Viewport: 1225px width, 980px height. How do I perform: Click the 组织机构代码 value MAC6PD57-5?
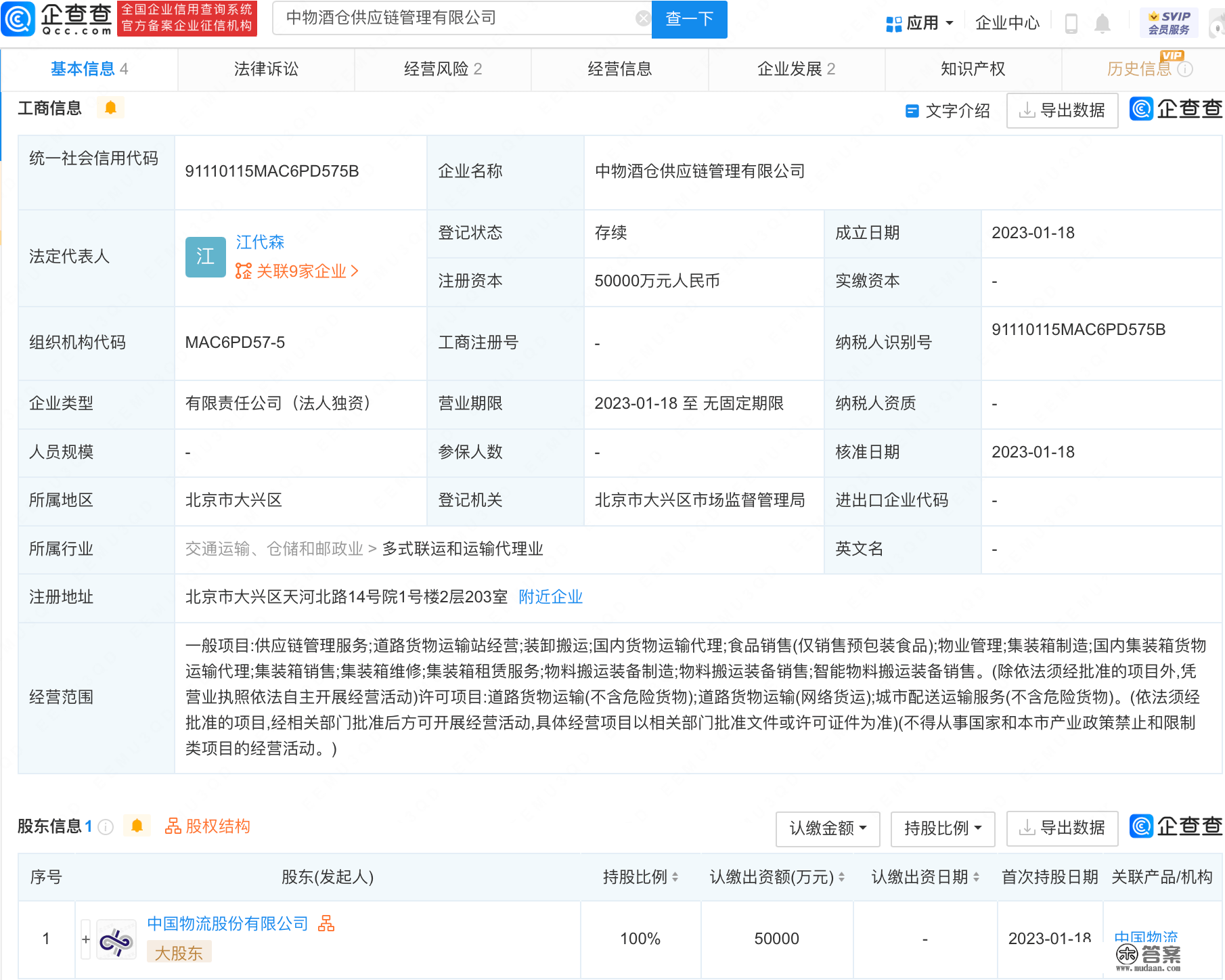[235, 342]
